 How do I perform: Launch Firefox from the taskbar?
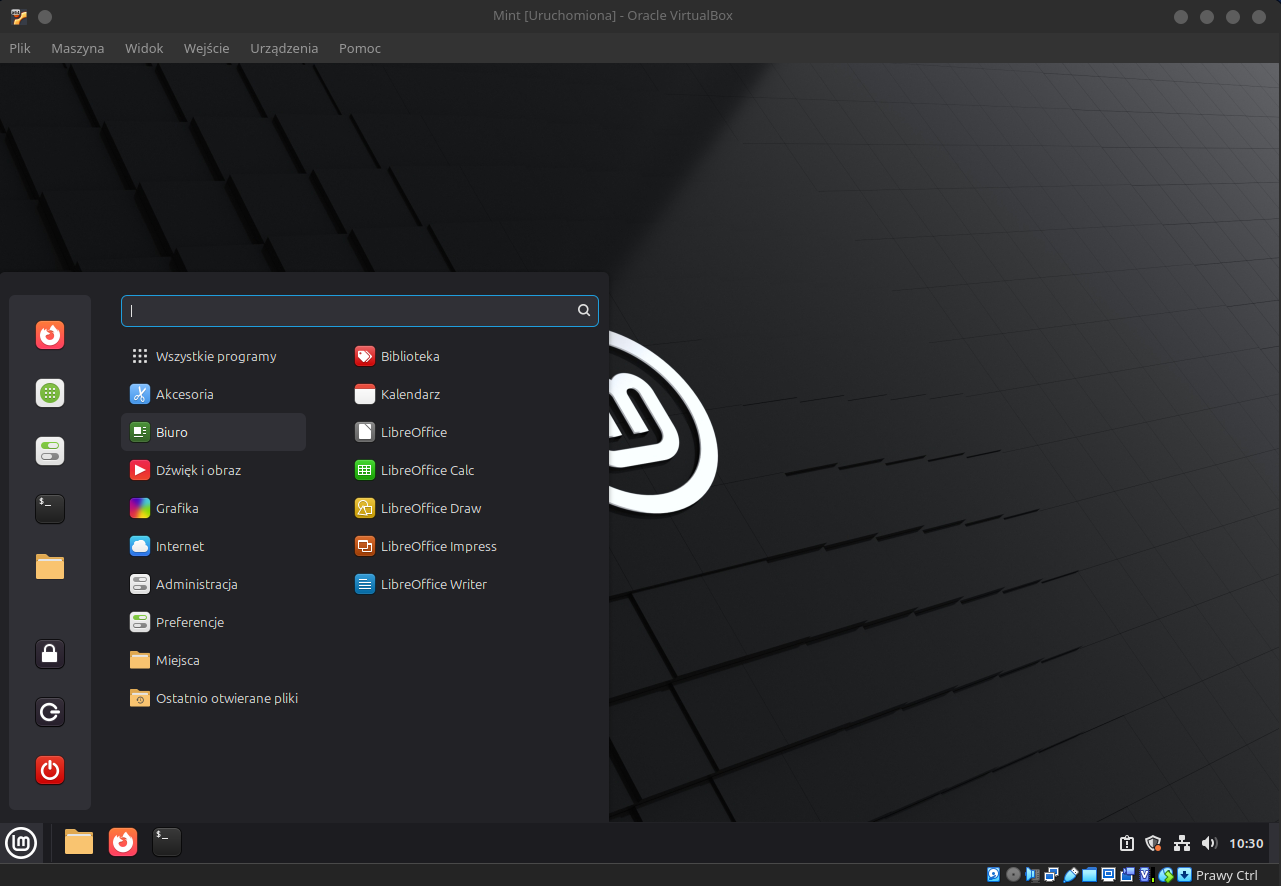click(123, 842)
